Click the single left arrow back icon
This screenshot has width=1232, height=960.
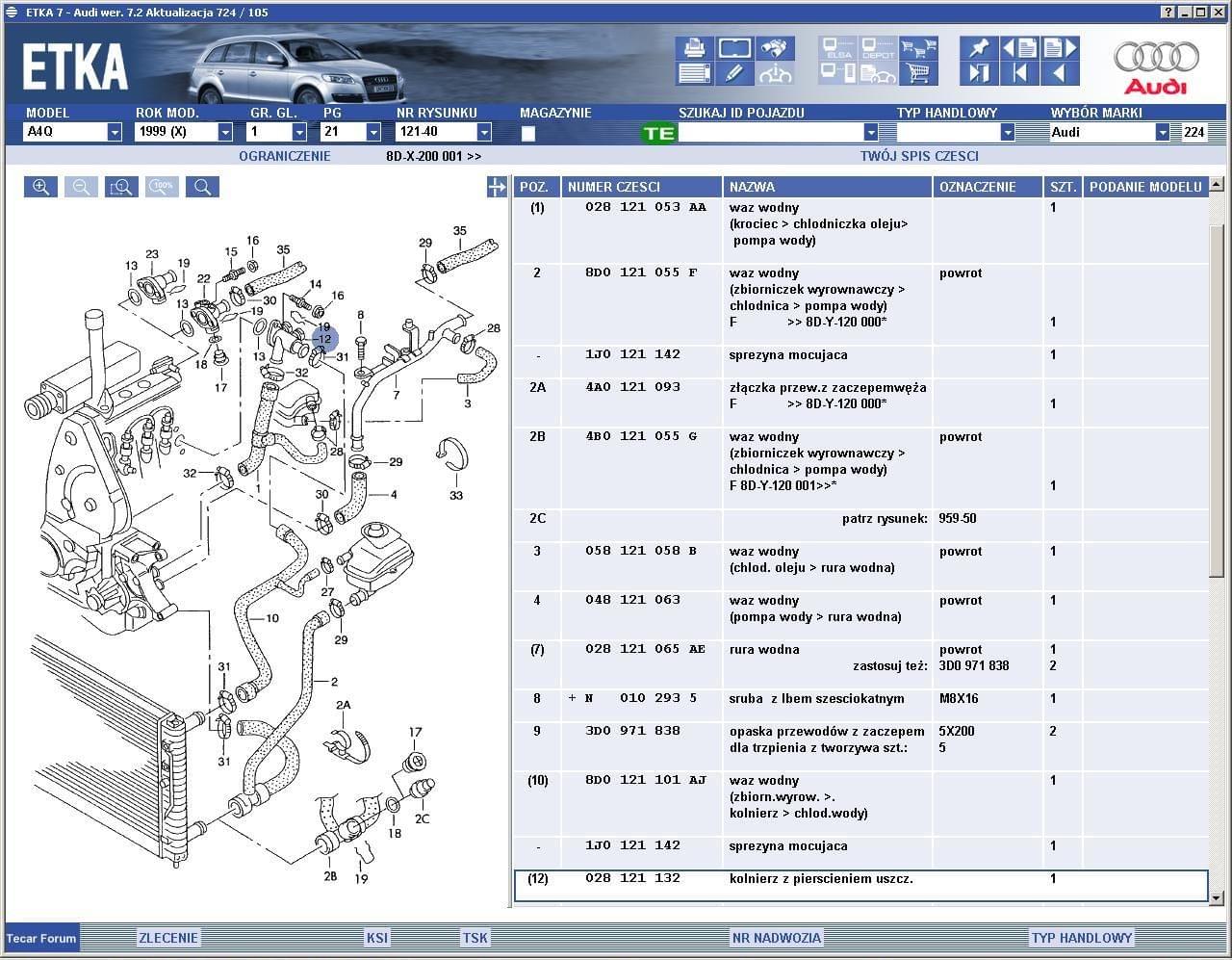(x=1060, y=73)
